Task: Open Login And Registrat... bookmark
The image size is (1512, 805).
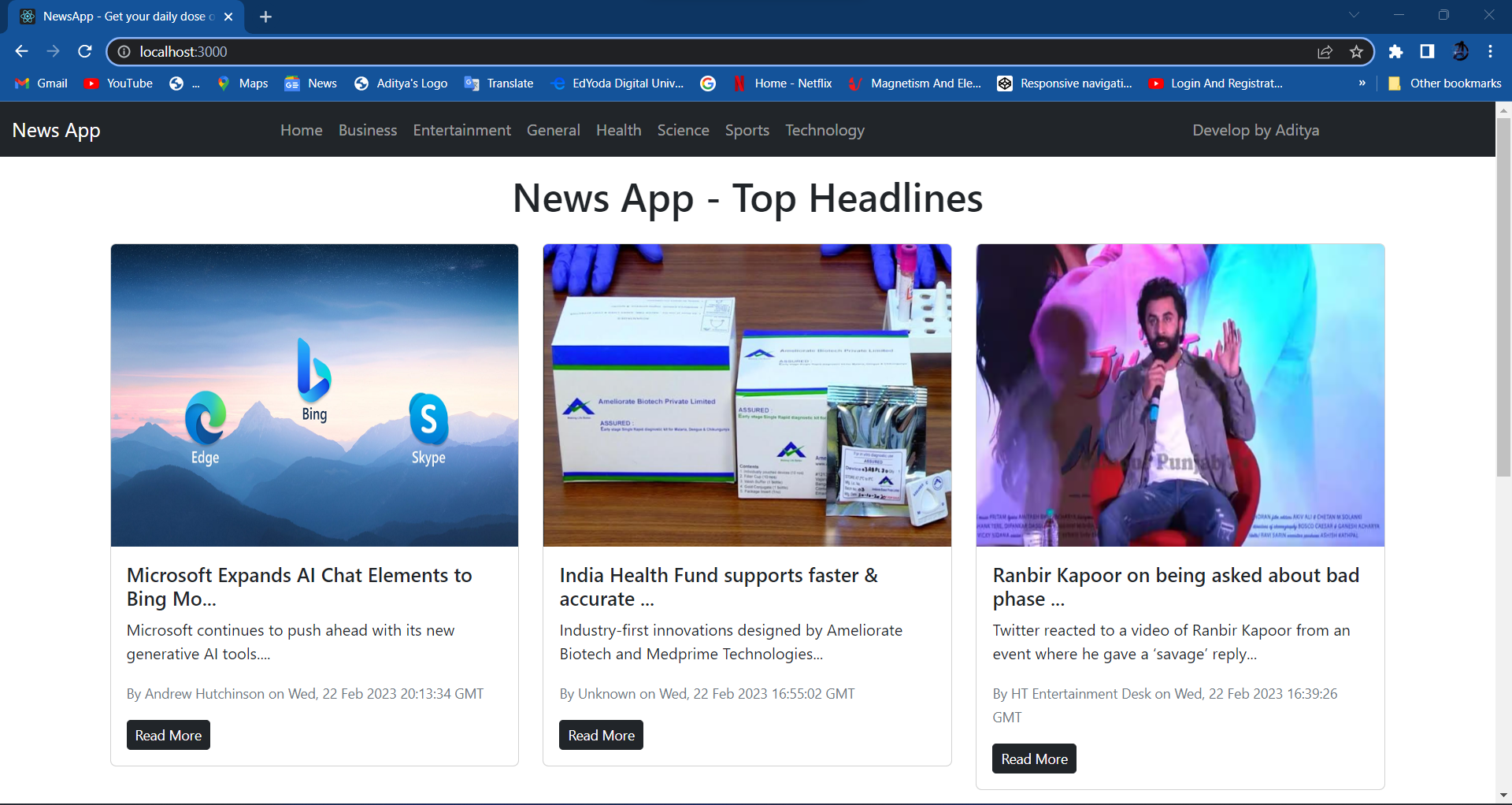Action: pos(1216,83)
